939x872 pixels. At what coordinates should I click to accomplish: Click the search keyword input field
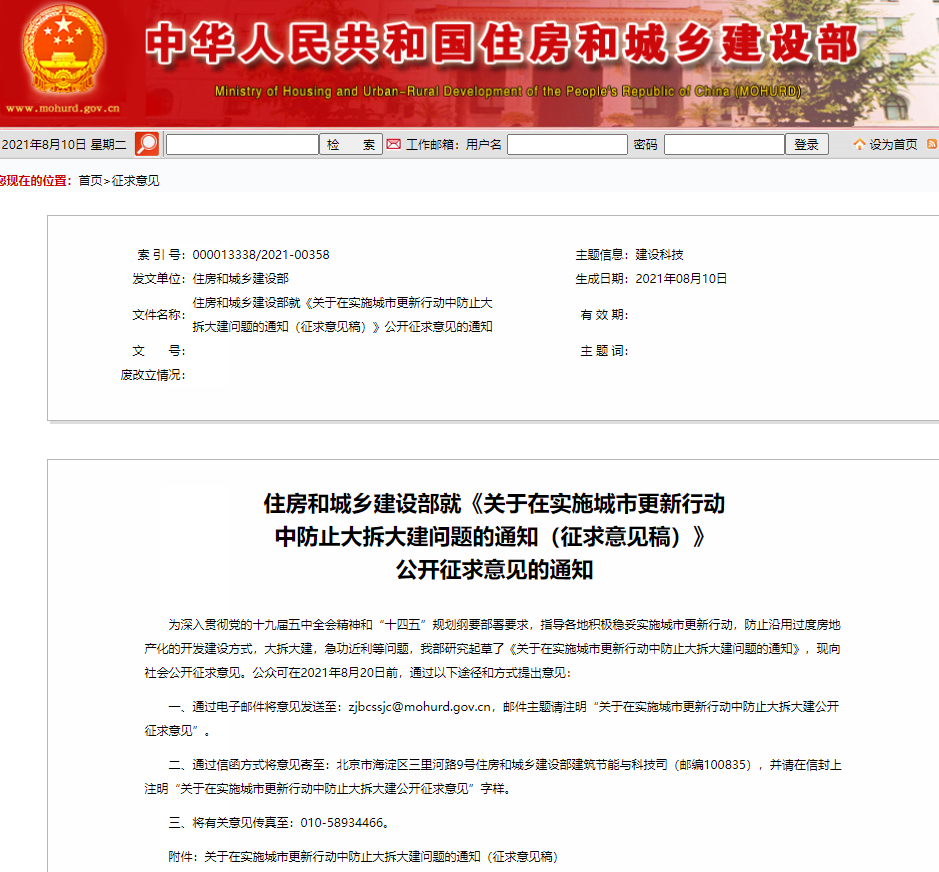242,144
